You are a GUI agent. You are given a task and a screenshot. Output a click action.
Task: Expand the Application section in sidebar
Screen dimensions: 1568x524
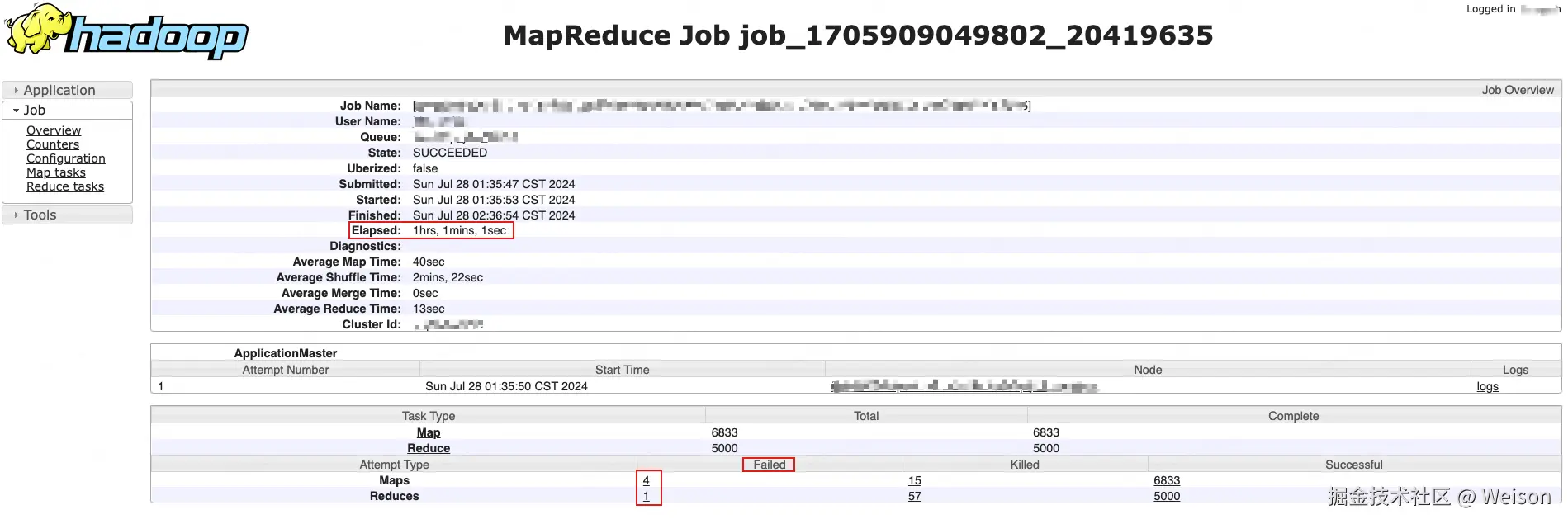point(67,90)
